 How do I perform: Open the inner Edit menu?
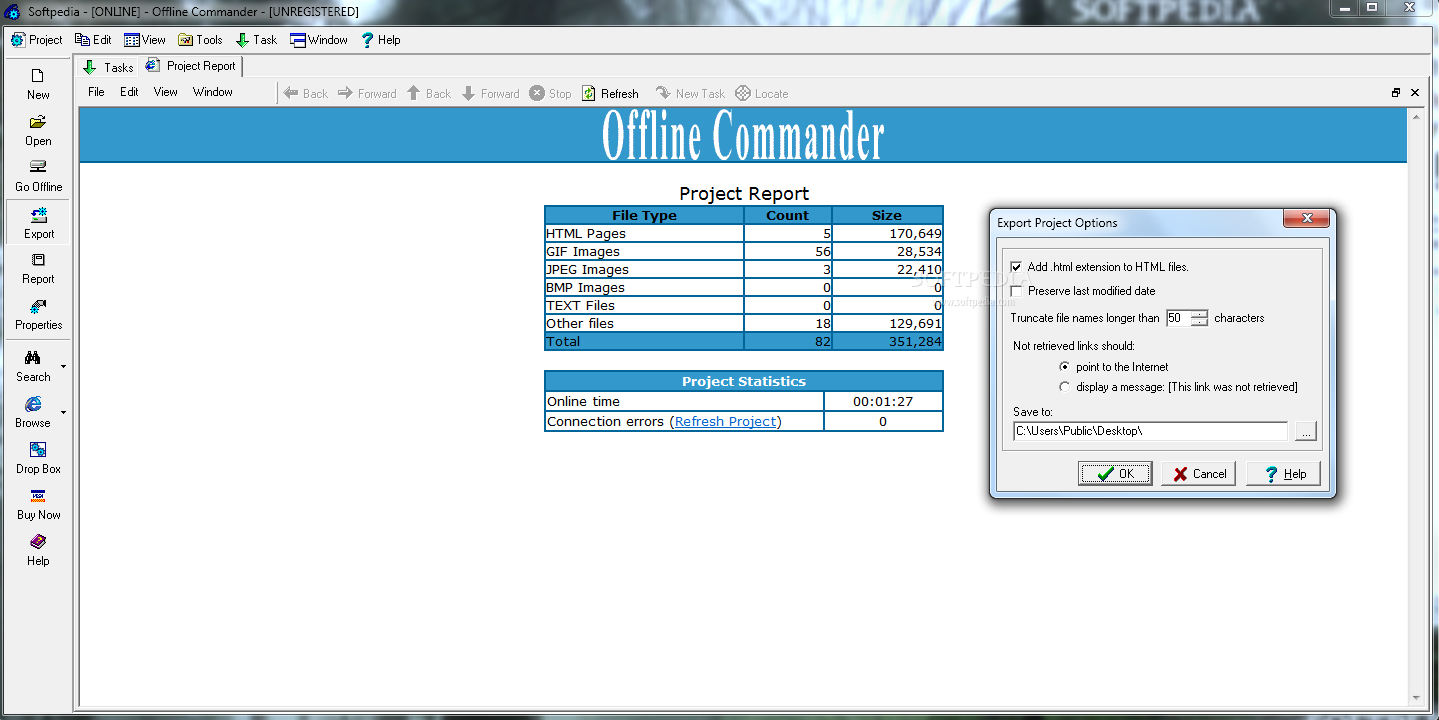point(129,92)
